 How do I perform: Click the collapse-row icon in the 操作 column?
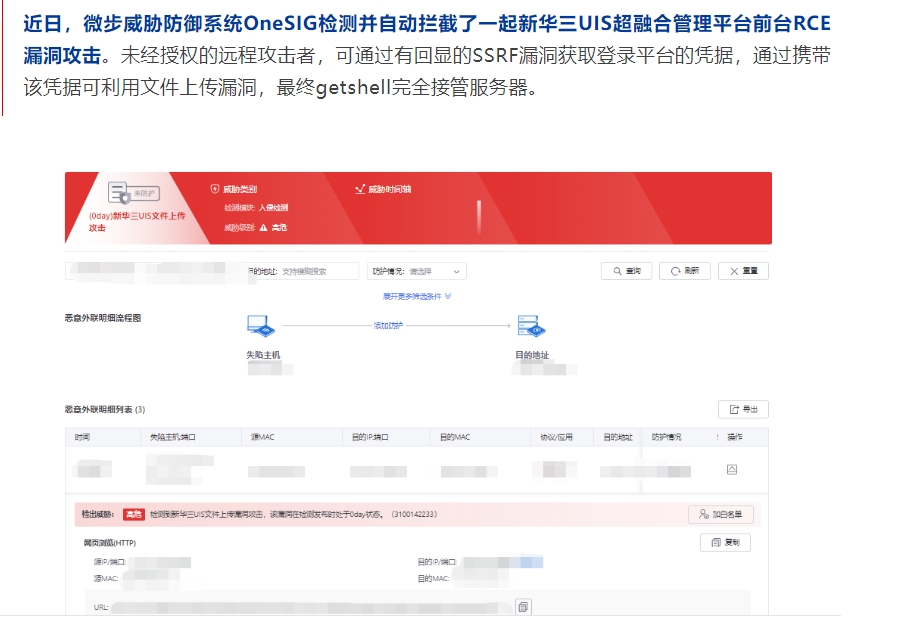732,469
